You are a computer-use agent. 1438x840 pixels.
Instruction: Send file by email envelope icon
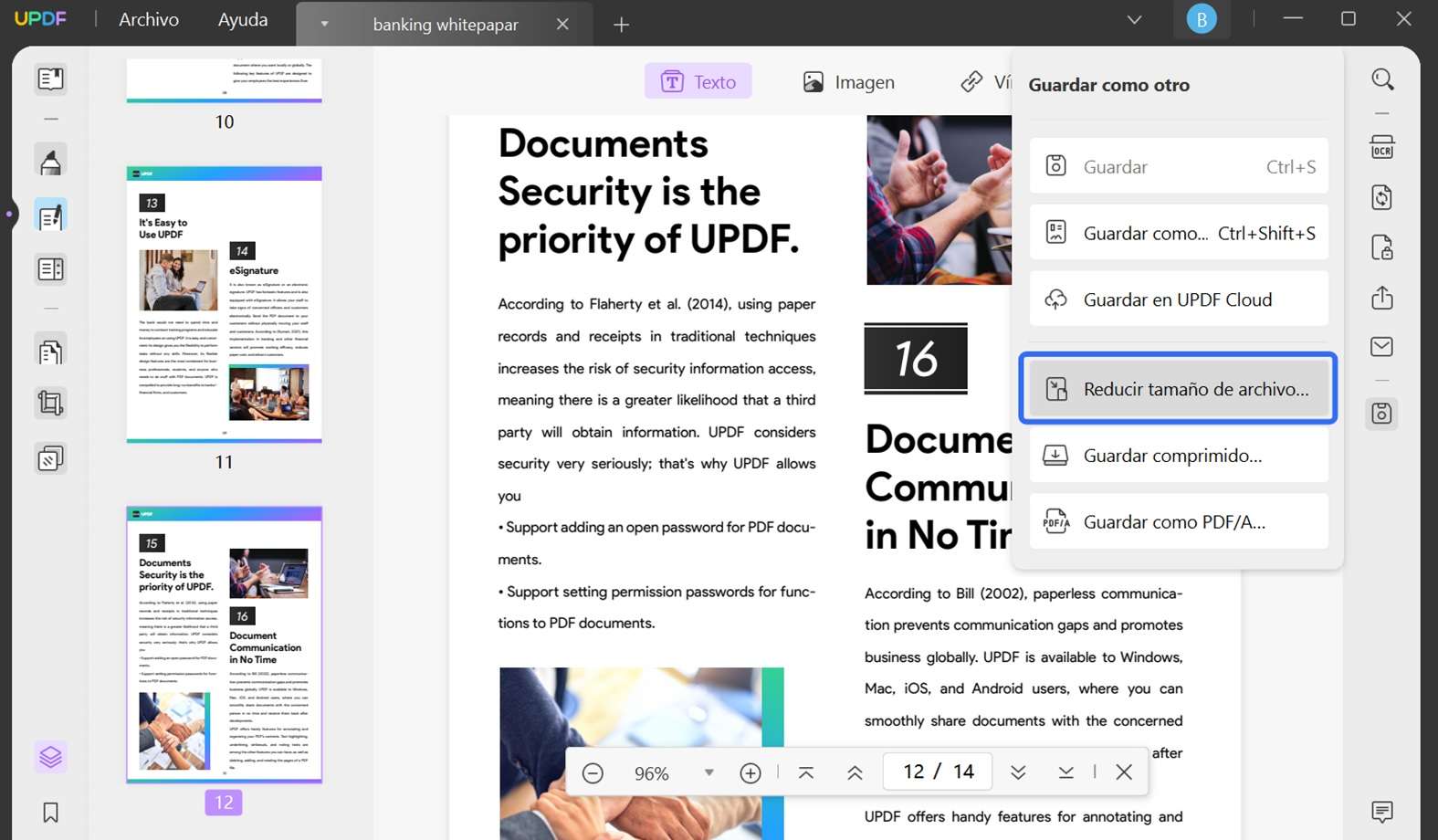coord(1381,347)
